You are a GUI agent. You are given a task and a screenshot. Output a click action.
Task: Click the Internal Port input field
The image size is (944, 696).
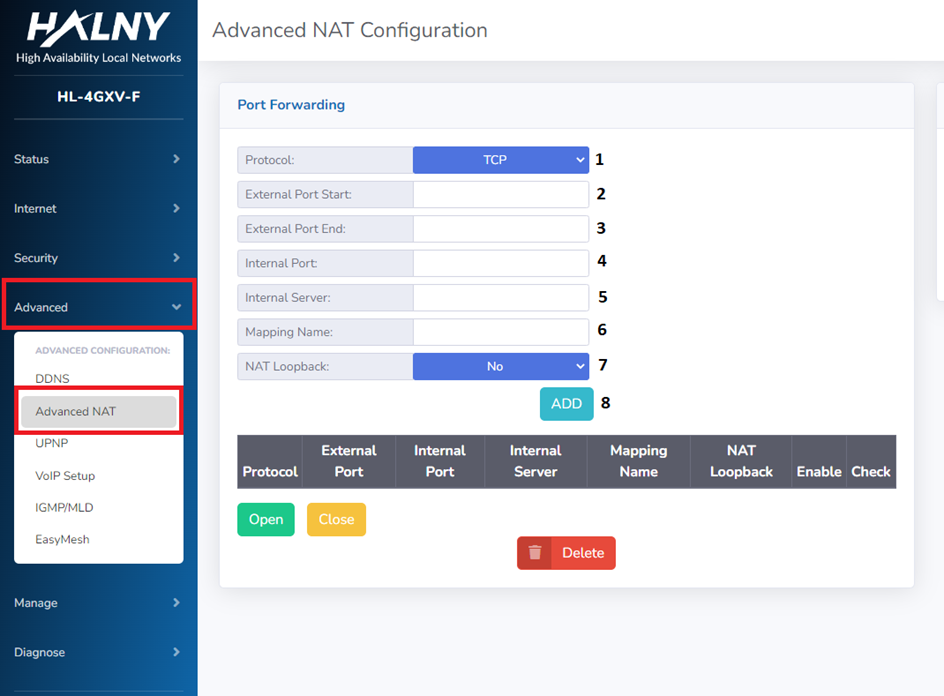(x=501, y=263)
